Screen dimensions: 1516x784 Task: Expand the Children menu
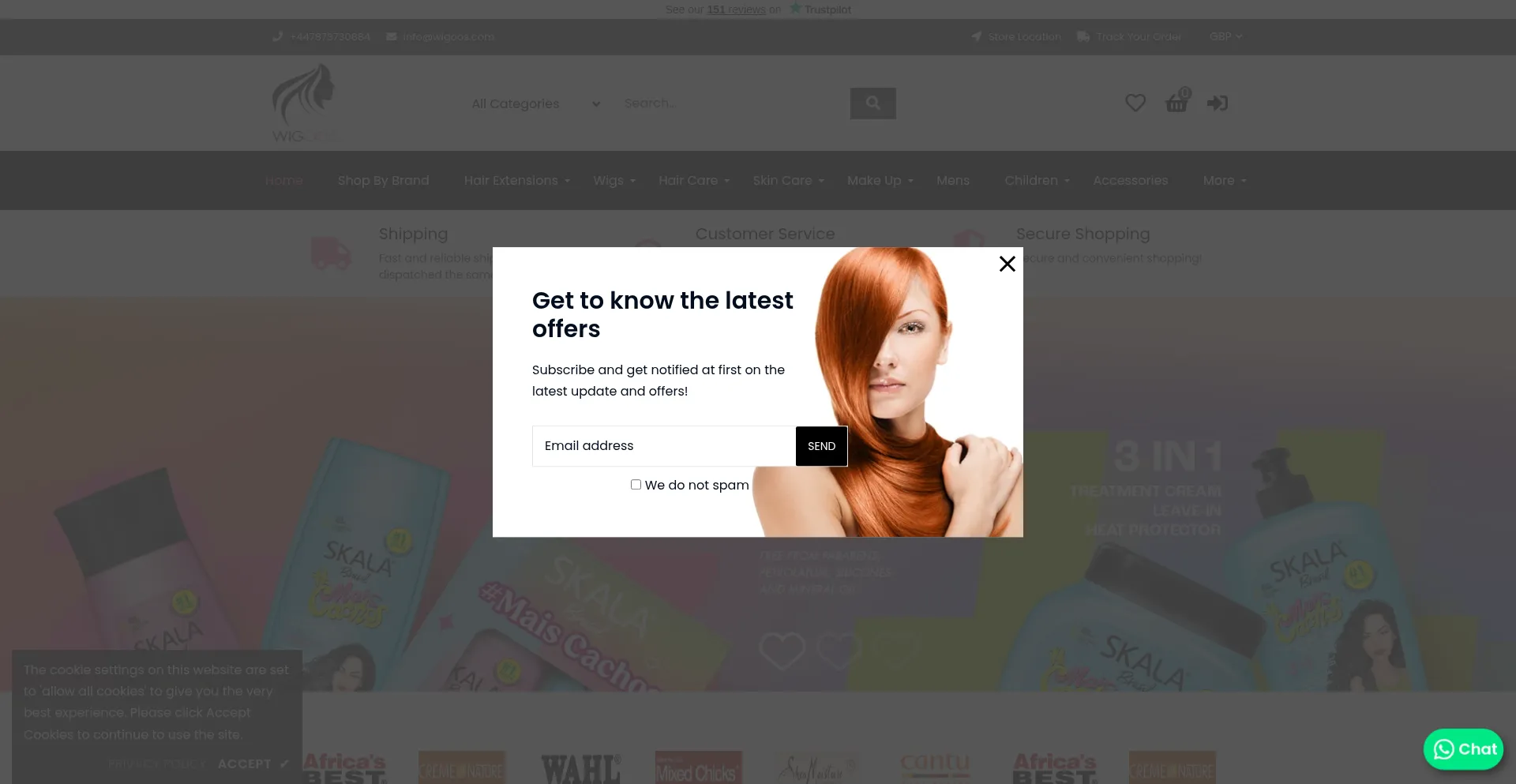(1037, 181)
